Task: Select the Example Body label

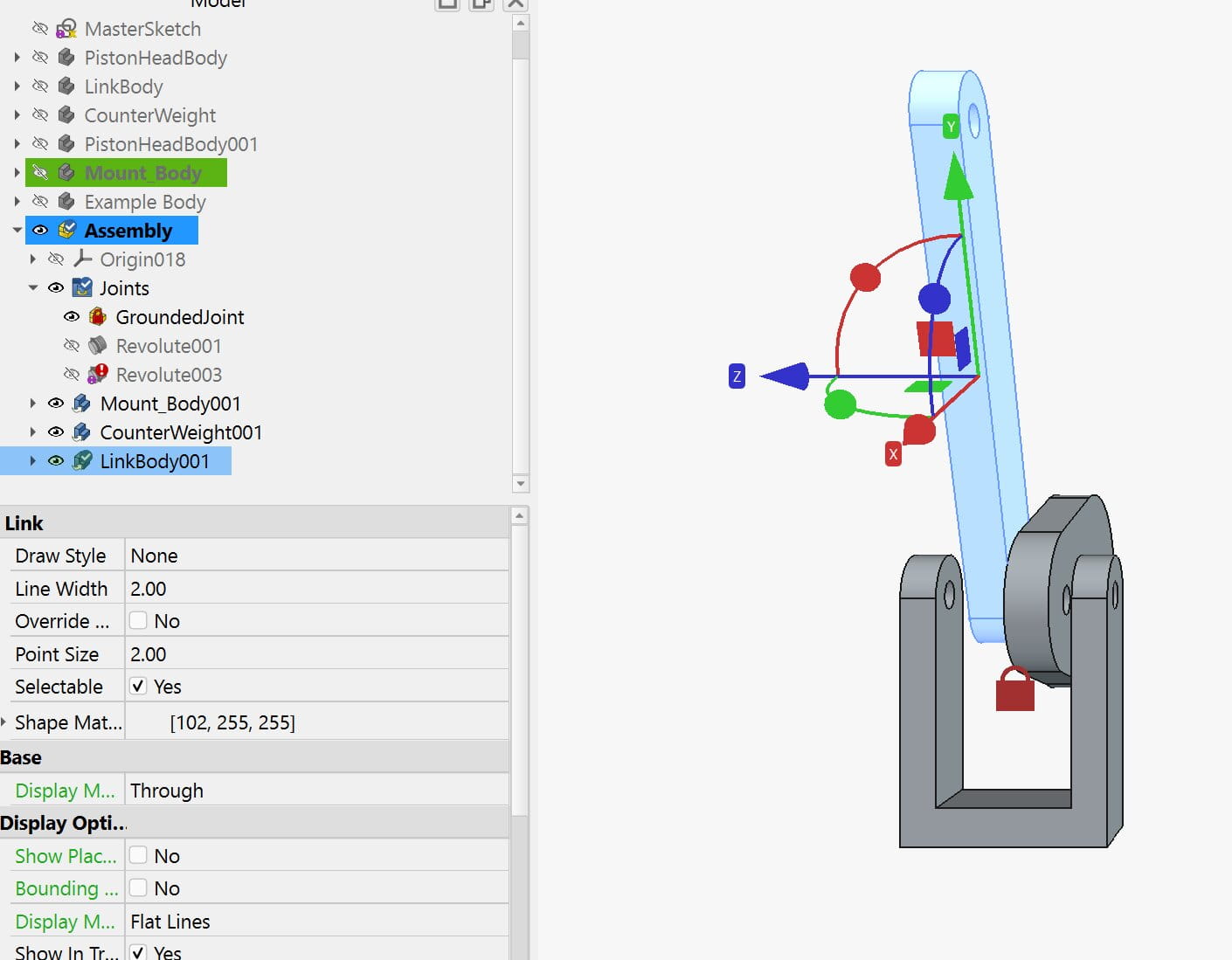Action: [x=145, y=202]
